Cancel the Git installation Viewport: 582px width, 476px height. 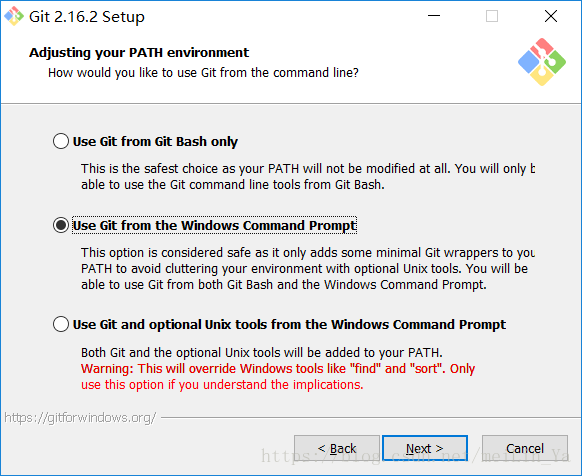(x=525, y=448)
